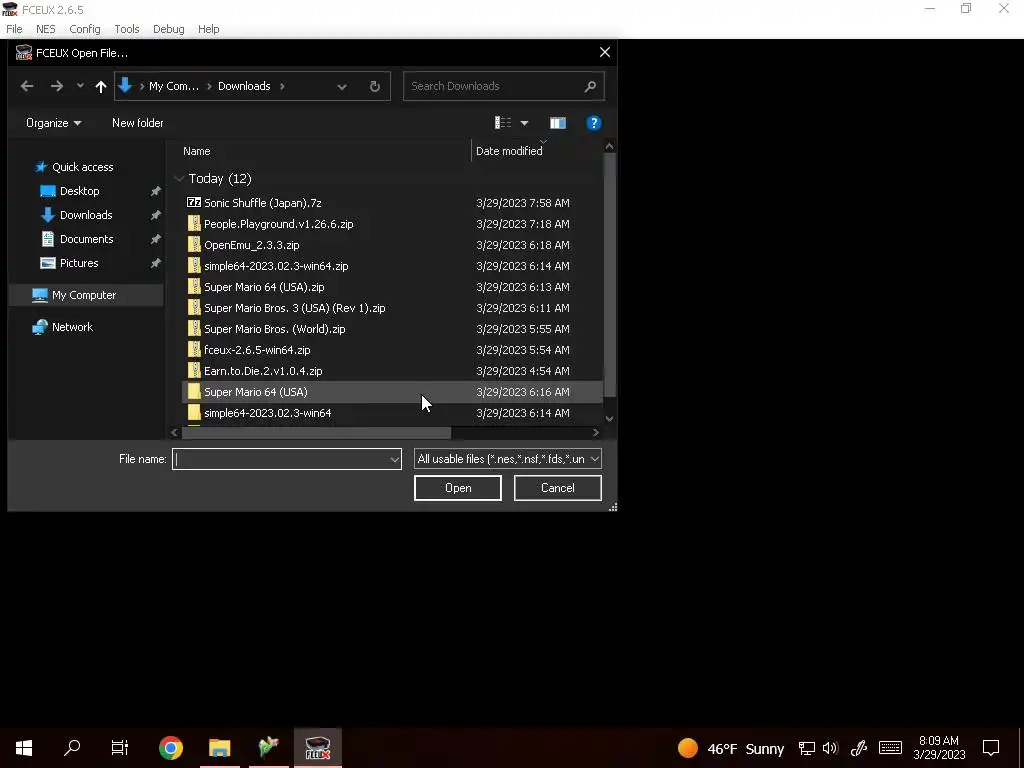This screenshot has height=768, width=1024.
Task: Sort files by Name column
Action: click(197, 151)
